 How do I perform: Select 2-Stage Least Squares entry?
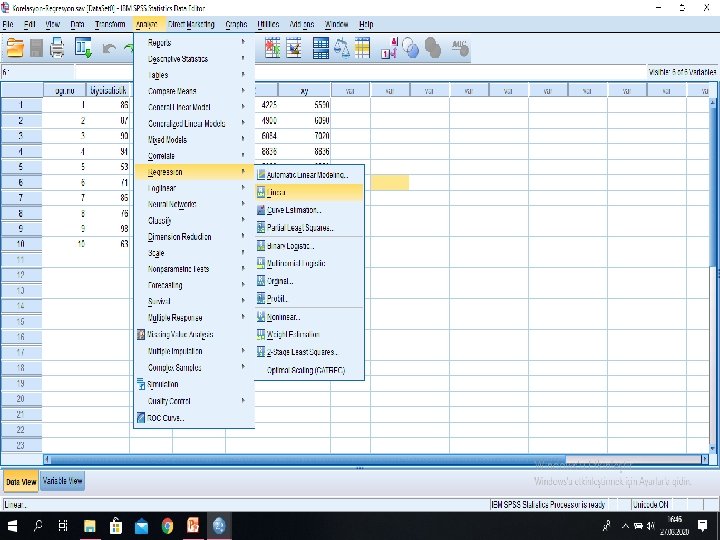tap(309, 352)
